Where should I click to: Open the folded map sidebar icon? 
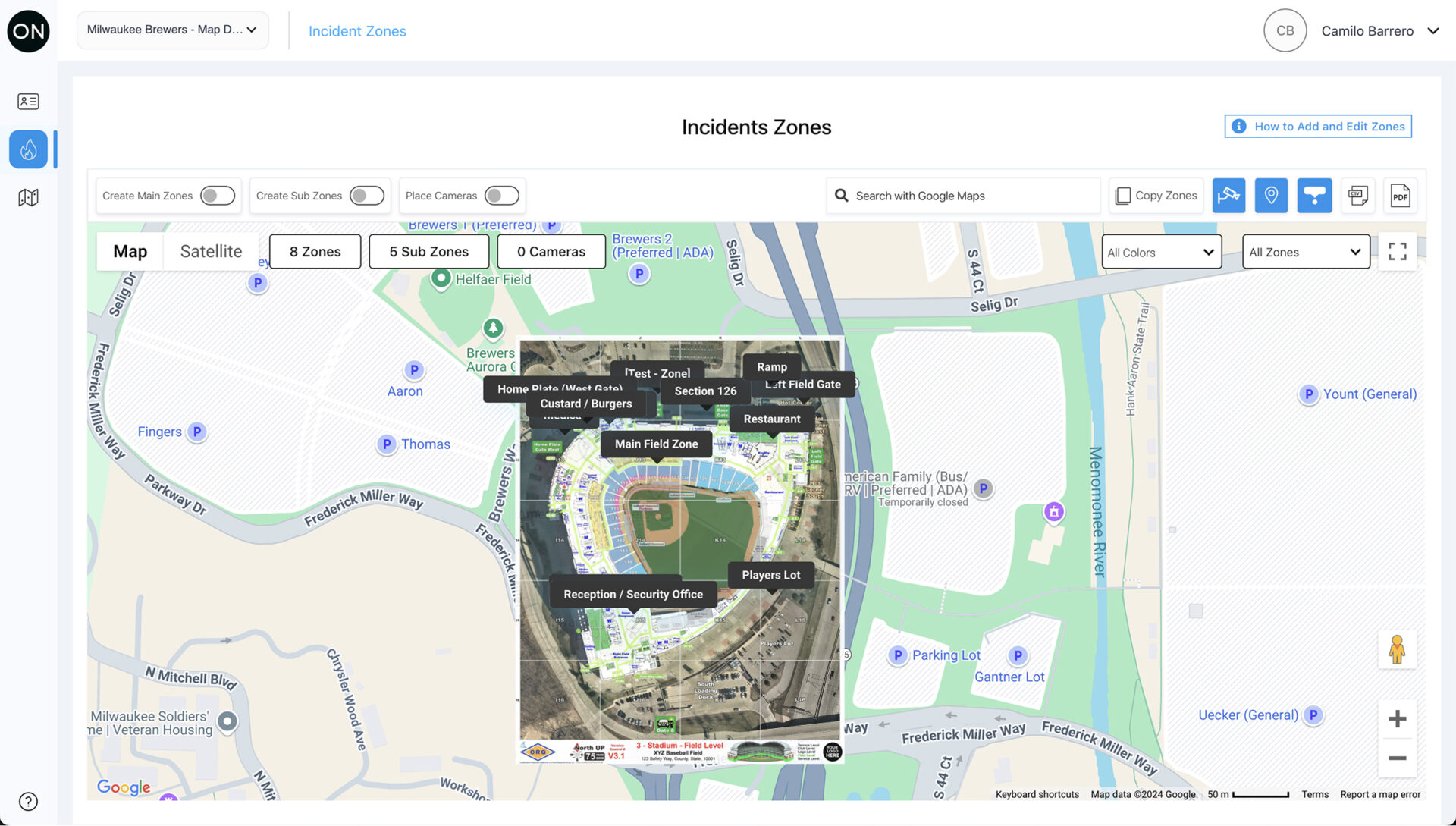tap(28, 198)
